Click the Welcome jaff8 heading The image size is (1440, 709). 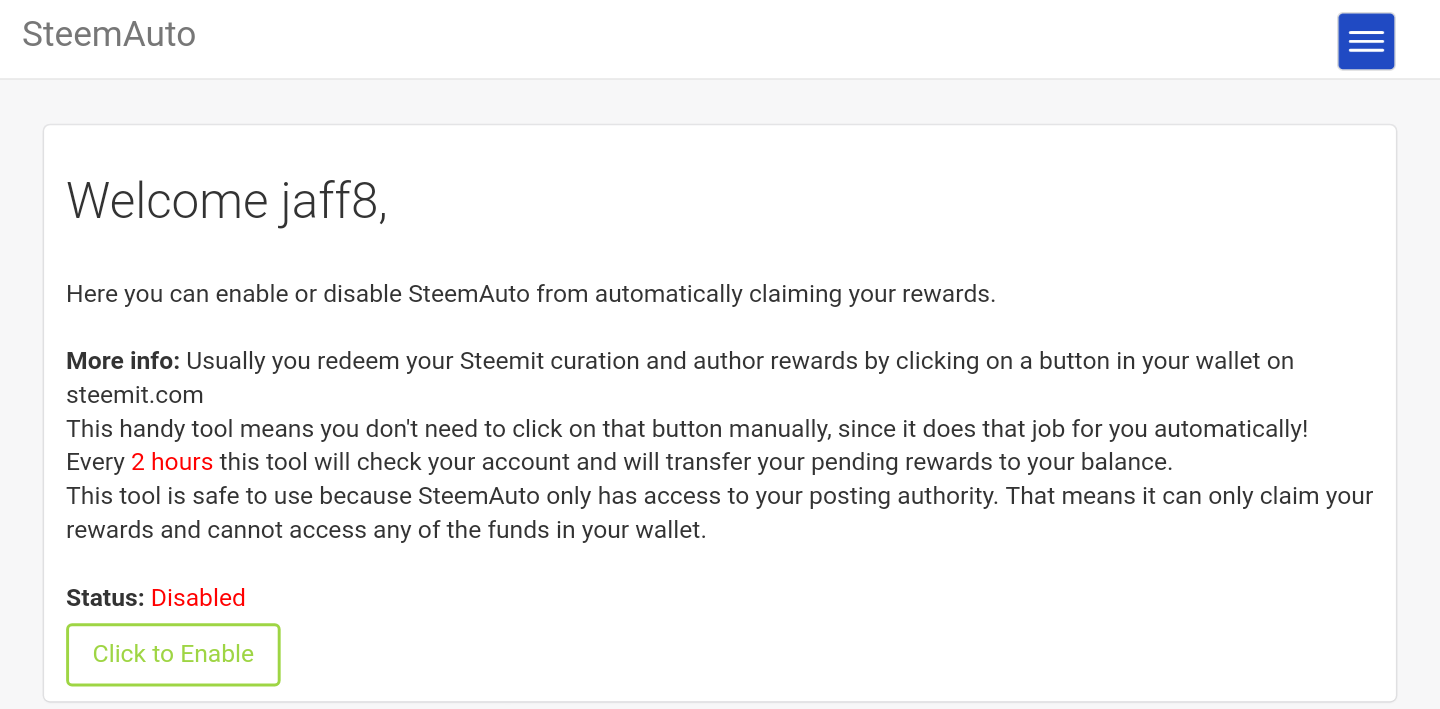coord(227,200)
